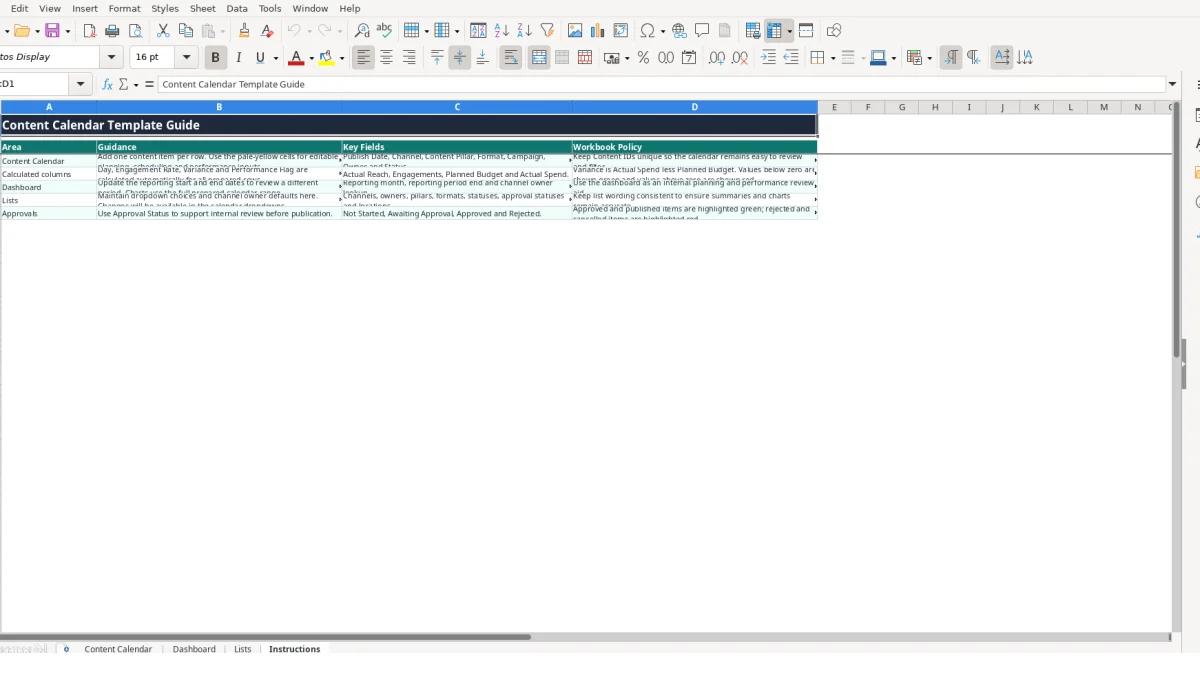Screen dimensions: 1200x675
Task: Export directly as PDF
Action: (89, 31)
